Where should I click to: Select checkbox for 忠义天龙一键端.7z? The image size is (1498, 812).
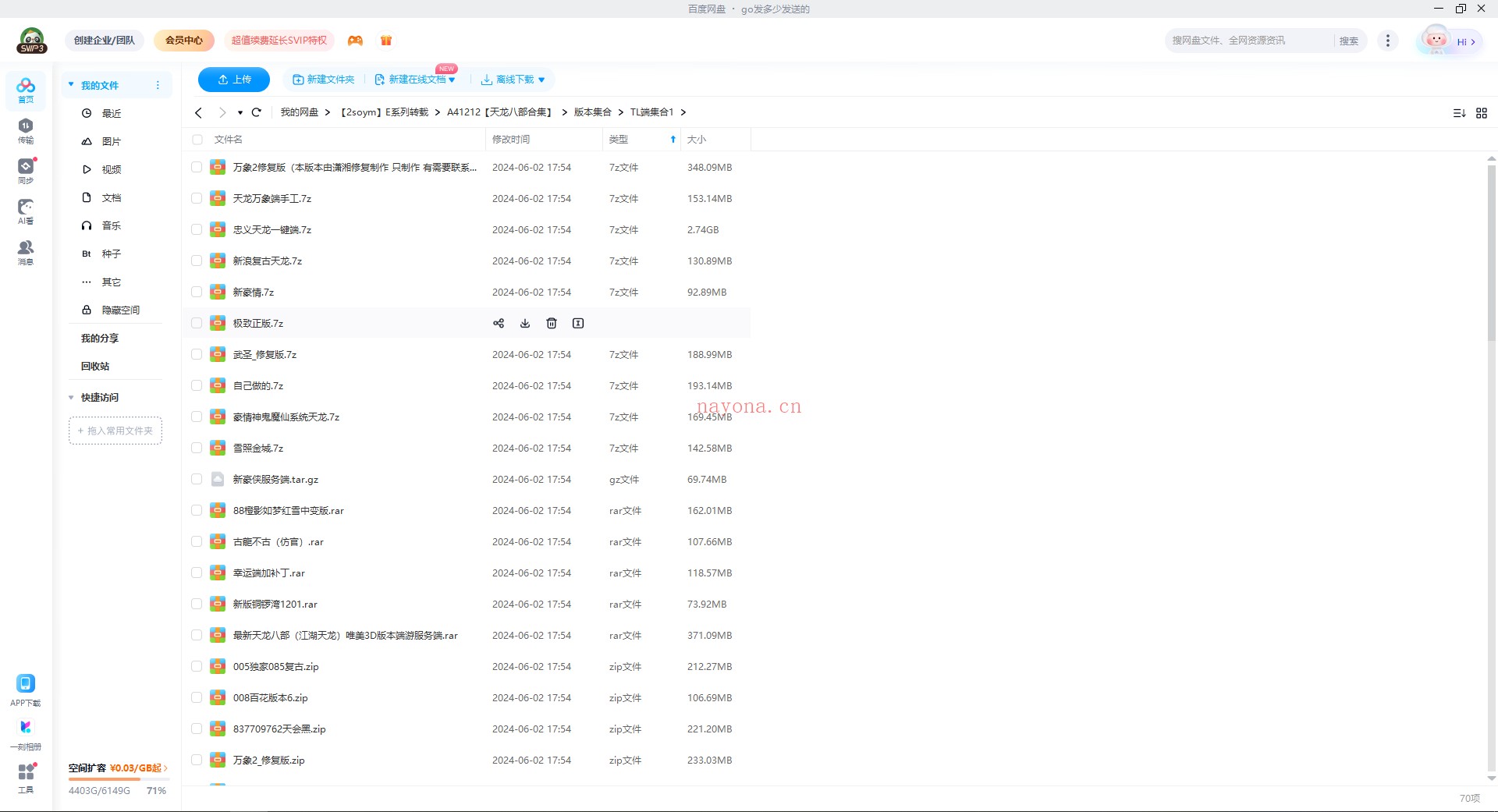tap(197, 229)
